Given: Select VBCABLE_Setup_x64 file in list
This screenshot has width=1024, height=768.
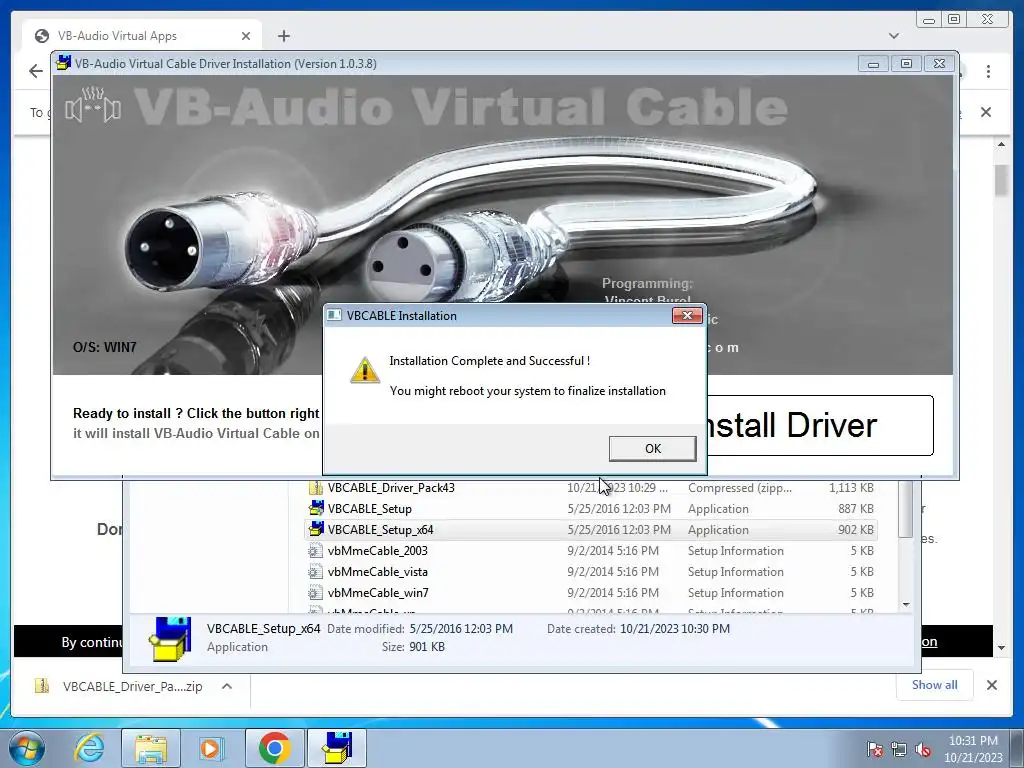Looking at the screenshot, I should click(x=592, y=530).
